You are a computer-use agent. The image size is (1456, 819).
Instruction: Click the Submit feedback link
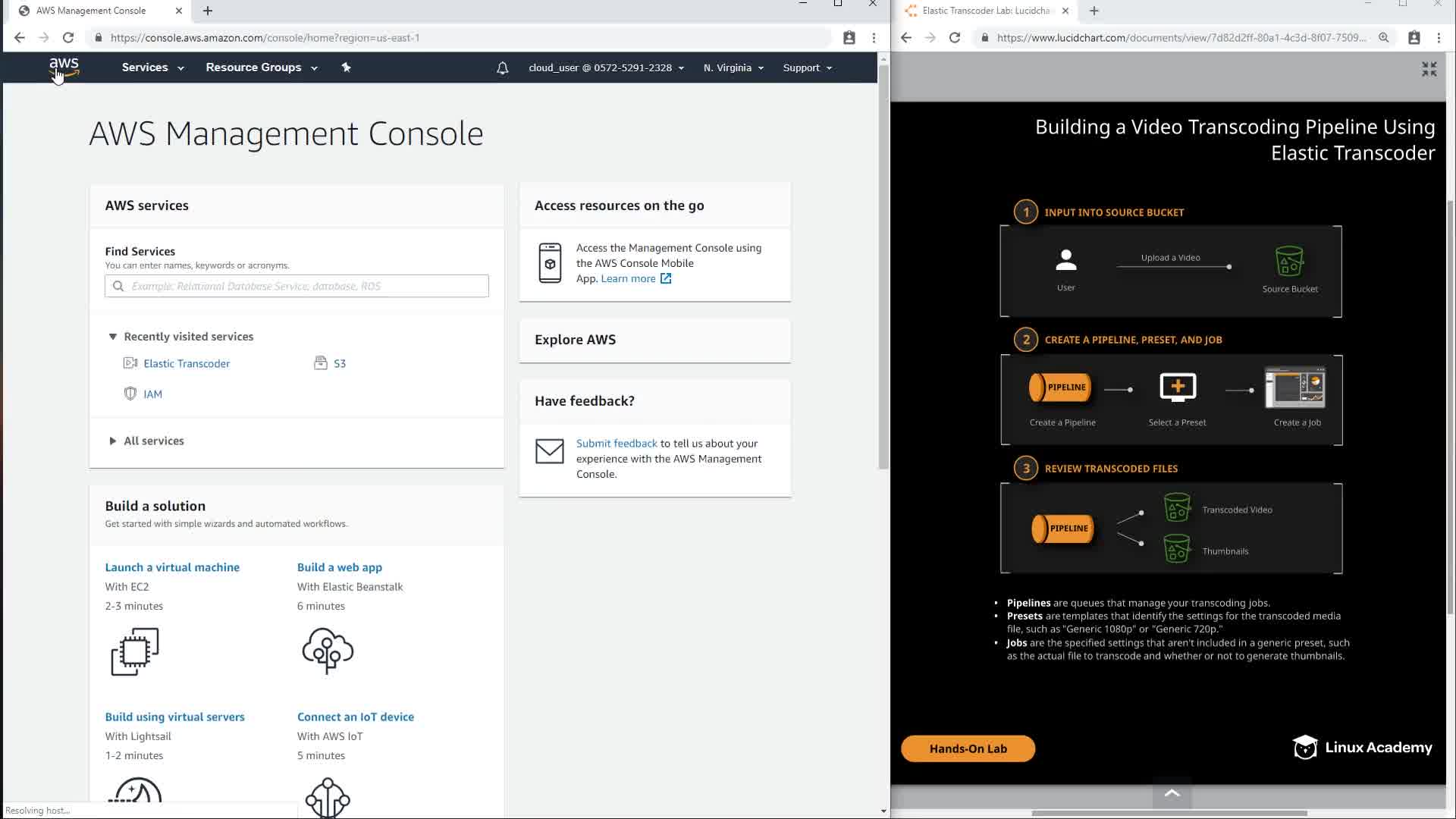tap(617, 444)
